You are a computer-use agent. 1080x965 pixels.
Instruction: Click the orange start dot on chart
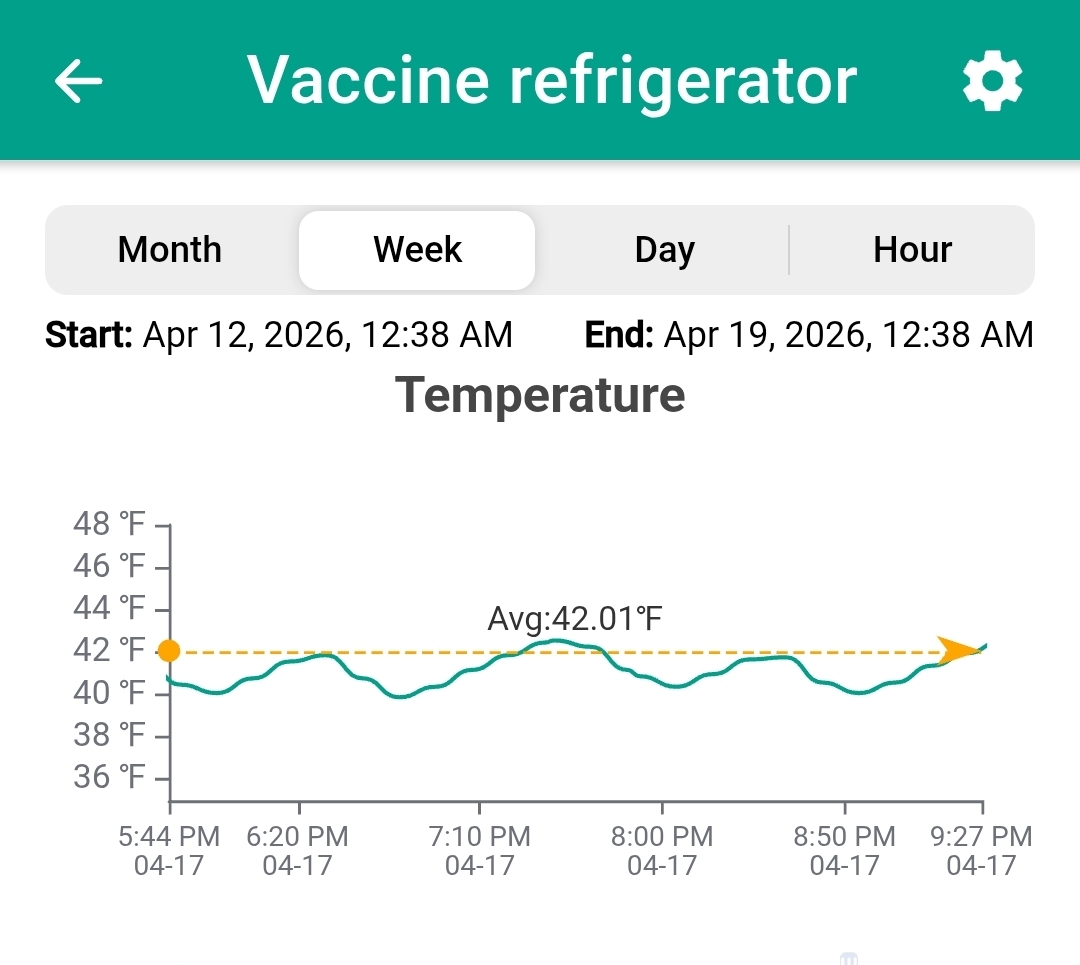coord(169,651)
